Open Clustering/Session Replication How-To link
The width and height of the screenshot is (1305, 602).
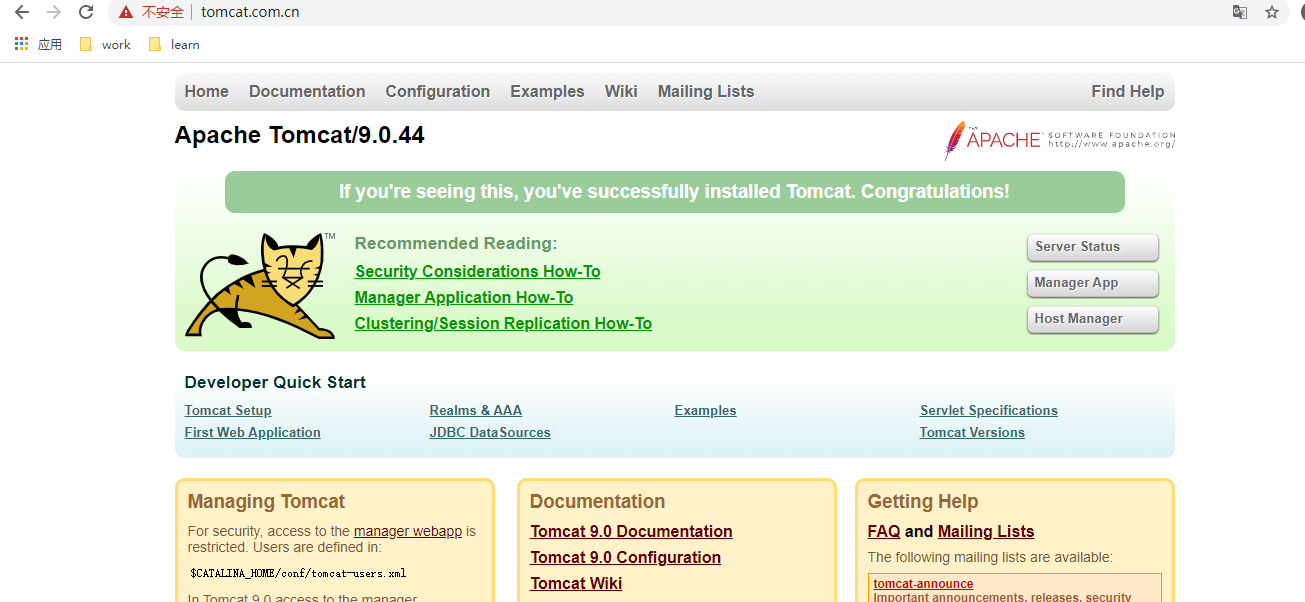503,323
